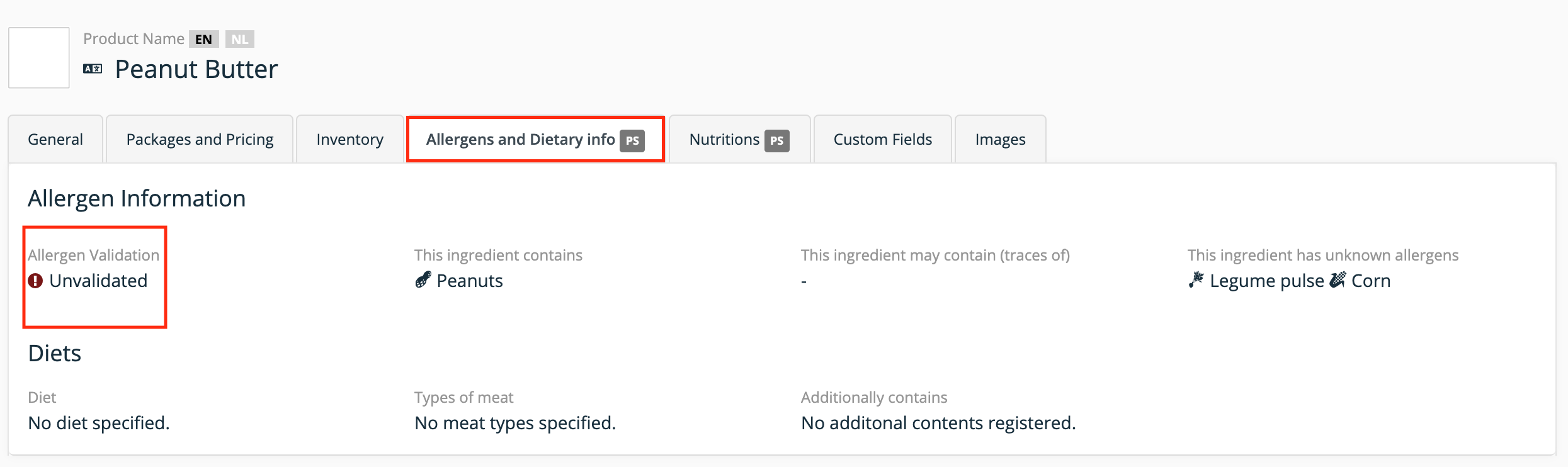
Task: Open the General tab
Action: pos(55,139)
